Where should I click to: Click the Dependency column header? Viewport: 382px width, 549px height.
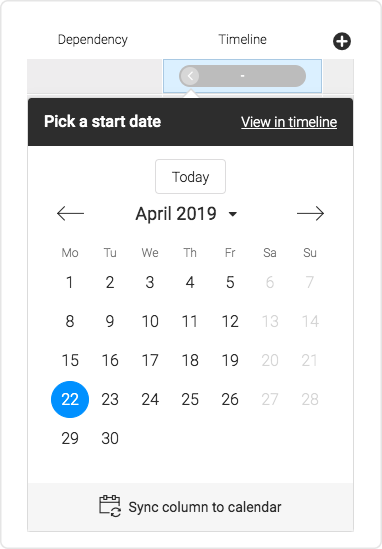coord(93,40)
